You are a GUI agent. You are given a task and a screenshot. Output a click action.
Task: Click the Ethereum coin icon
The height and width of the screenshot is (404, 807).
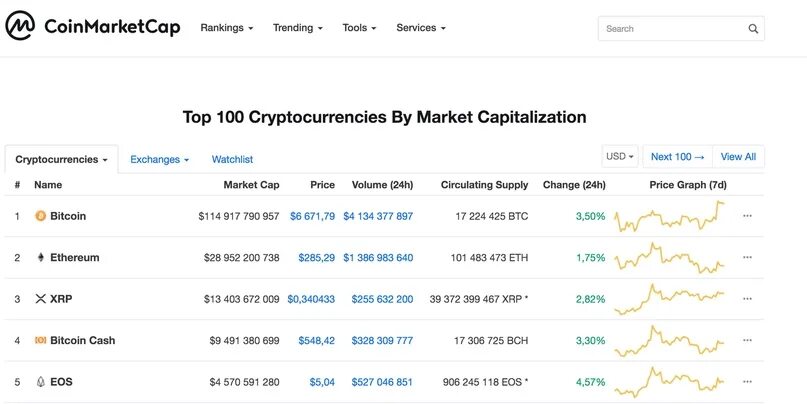click(x=41, y=258)
